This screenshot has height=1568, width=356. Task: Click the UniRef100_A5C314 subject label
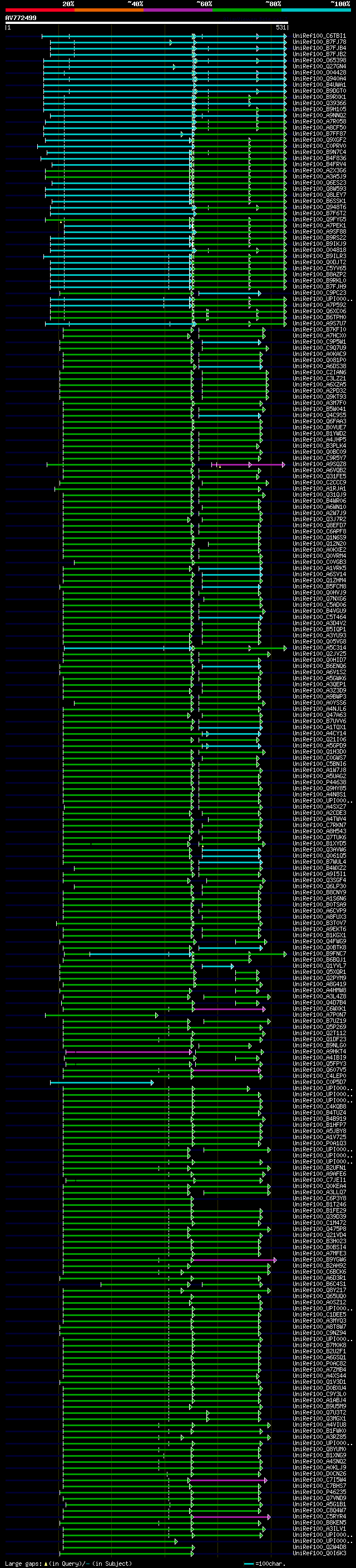(x=319, y=647)
